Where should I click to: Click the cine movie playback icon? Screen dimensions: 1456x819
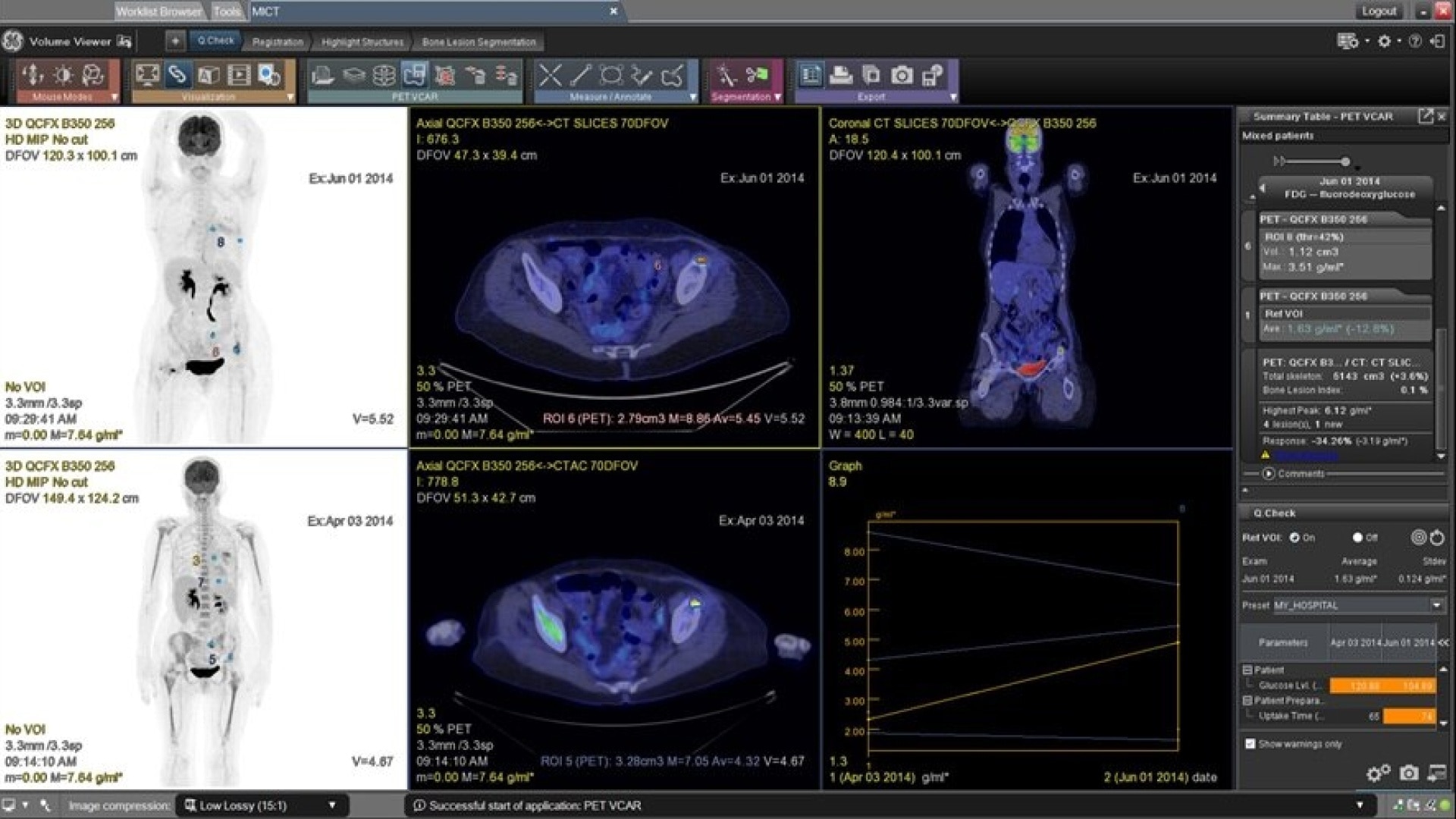tap(239, 75)
